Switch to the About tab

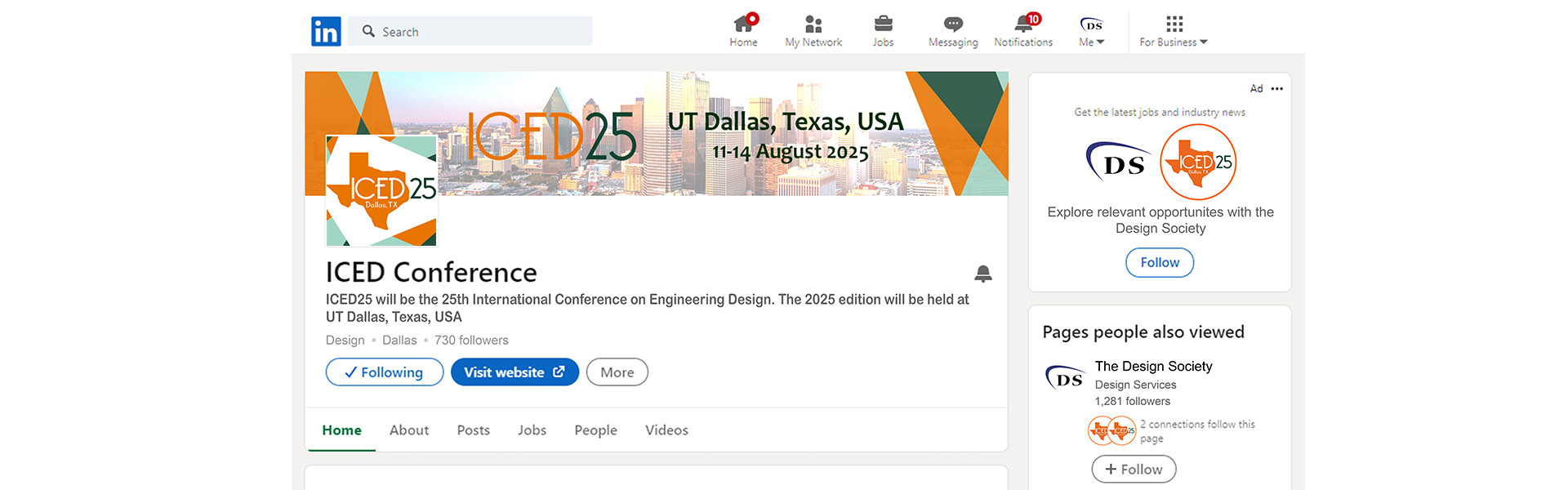point(409,430)
